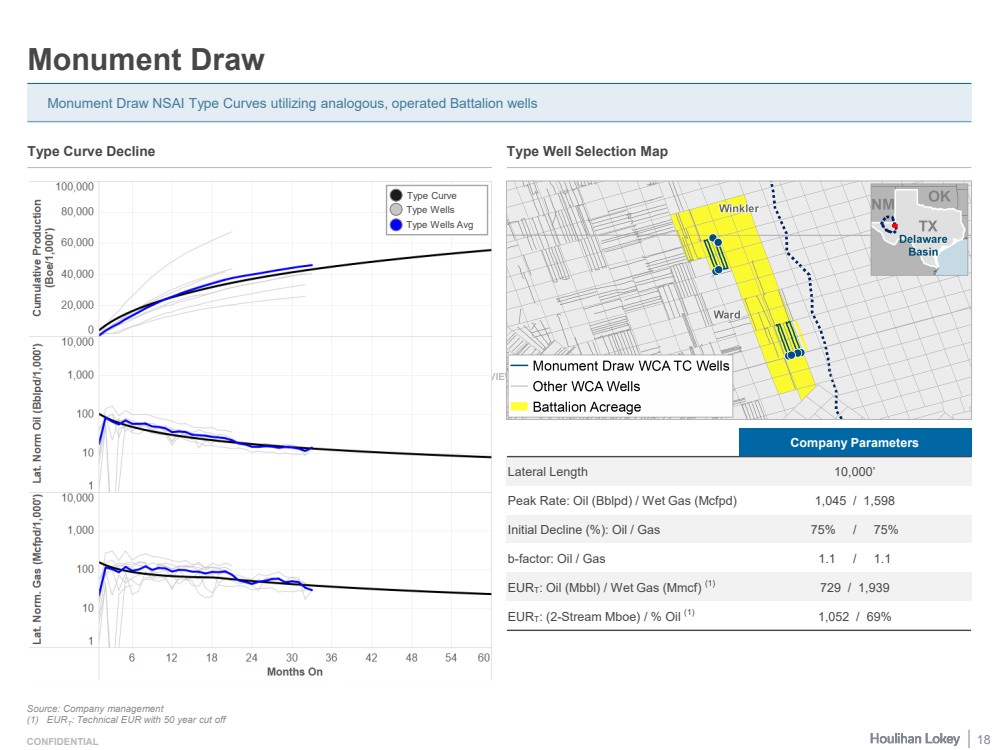Viewport: 999px width, 750px height.
Task: Click the Company Parameters table header
Action: coord(854,443)
